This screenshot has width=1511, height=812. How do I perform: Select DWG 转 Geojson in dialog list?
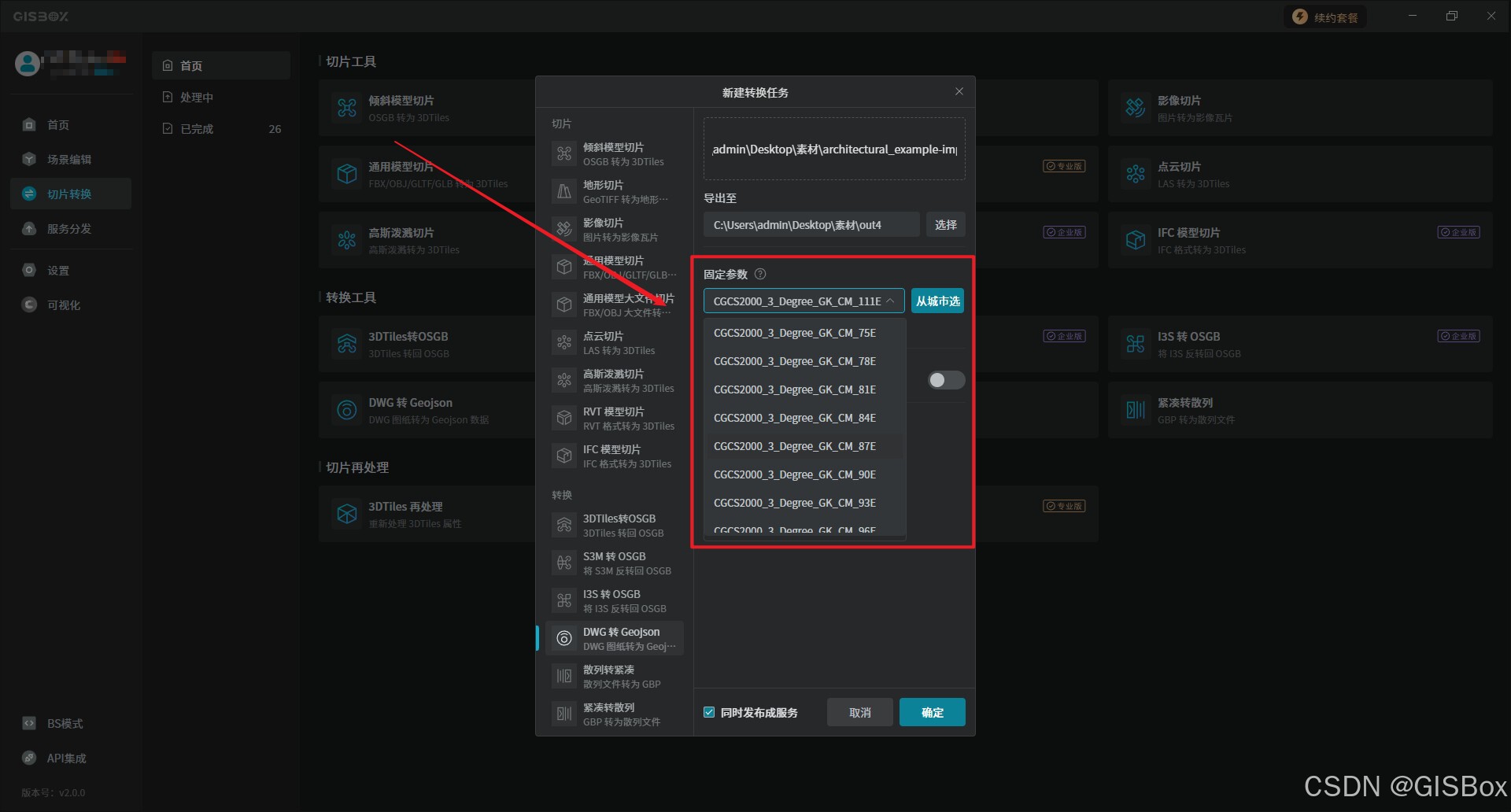(615, 638)
